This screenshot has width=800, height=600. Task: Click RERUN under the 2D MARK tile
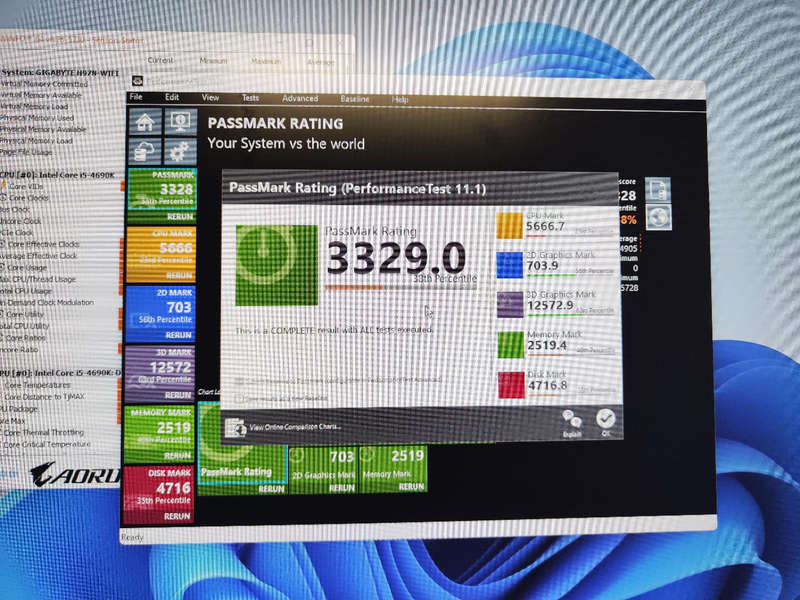[x=179, y=335]
